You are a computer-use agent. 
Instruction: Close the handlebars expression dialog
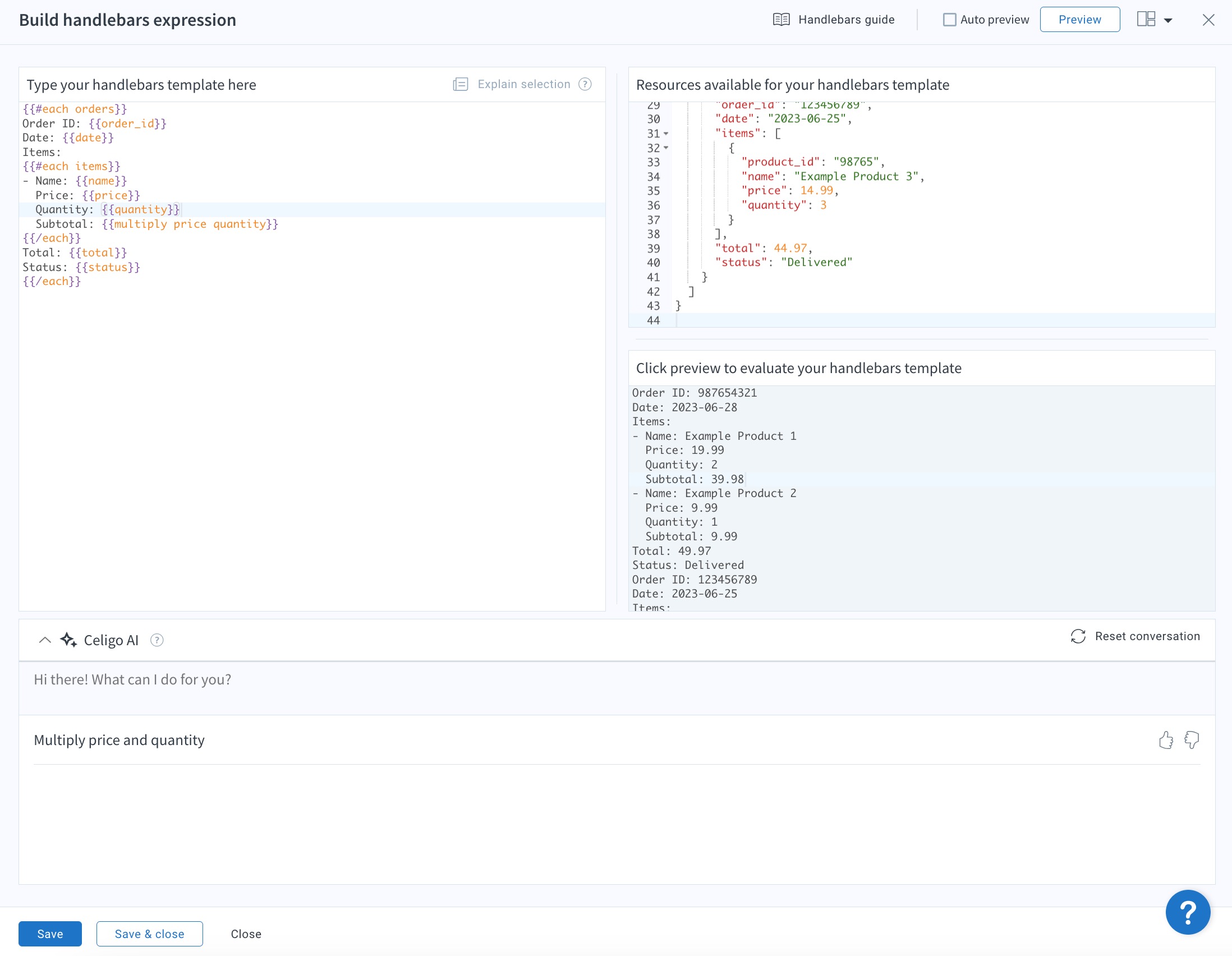click(x=1208, y=20)
